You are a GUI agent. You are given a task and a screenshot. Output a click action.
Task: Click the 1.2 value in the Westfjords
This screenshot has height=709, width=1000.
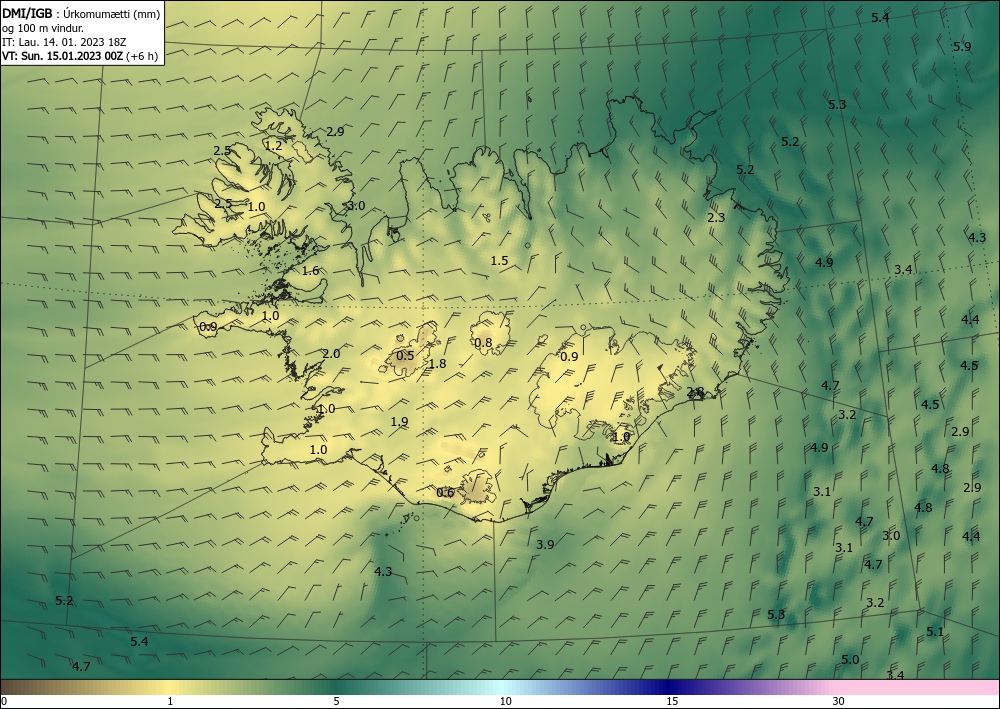click(273, 145)
